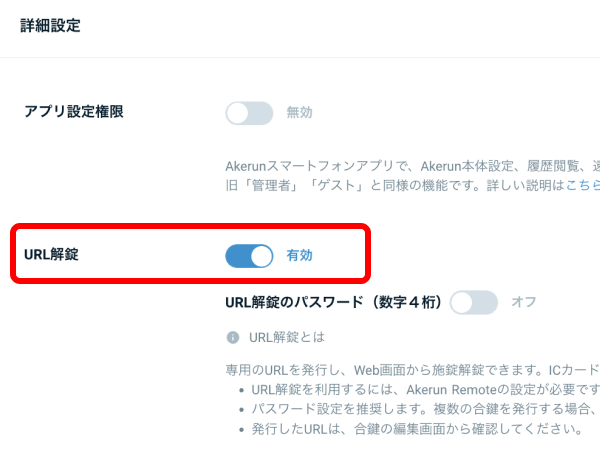Click the URL解錠とは help text

click(x=287, y=337)
